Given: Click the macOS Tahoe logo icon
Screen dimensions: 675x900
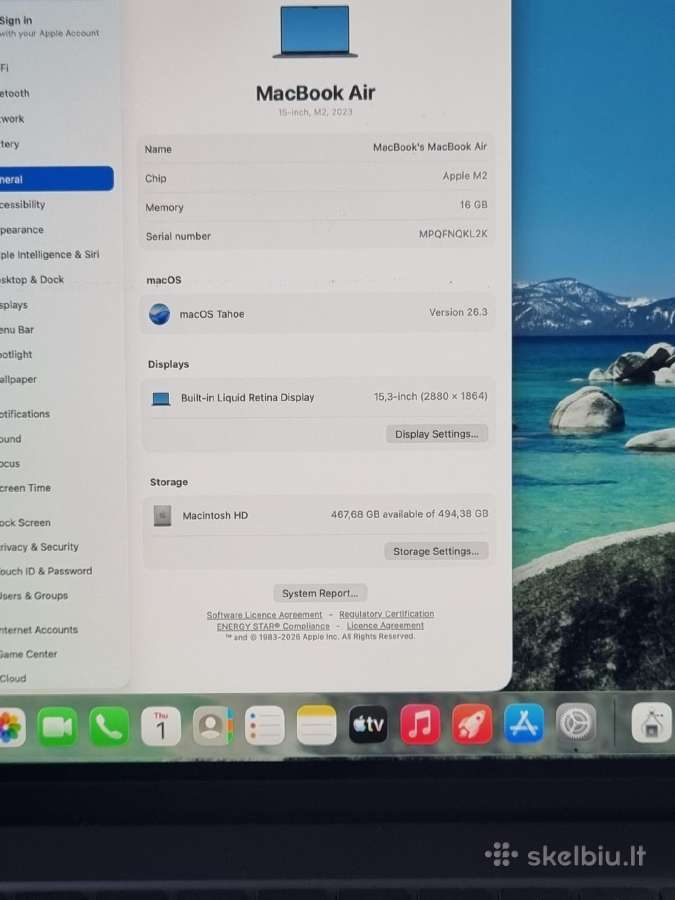Looking at the screenshot, I should (159, 315).
